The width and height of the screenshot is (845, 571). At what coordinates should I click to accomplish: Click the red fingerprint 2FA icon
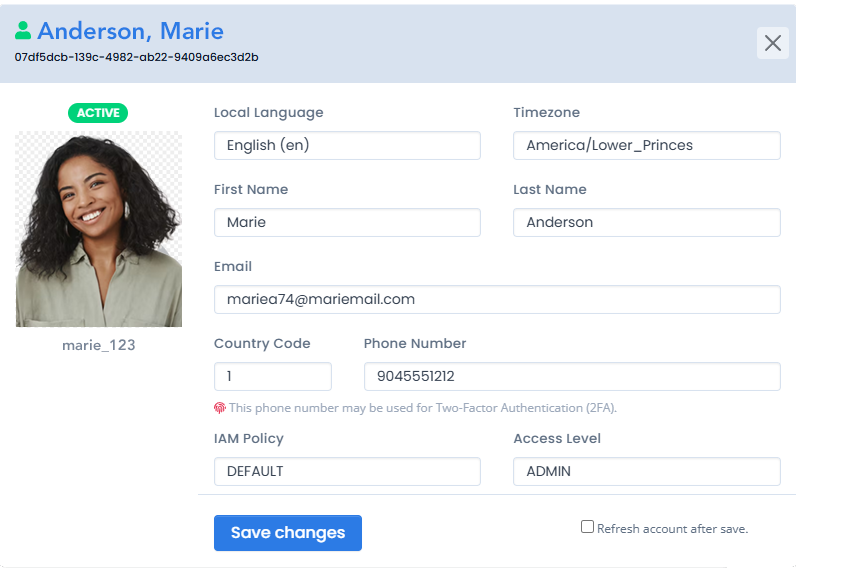click(x=220, y=408)
